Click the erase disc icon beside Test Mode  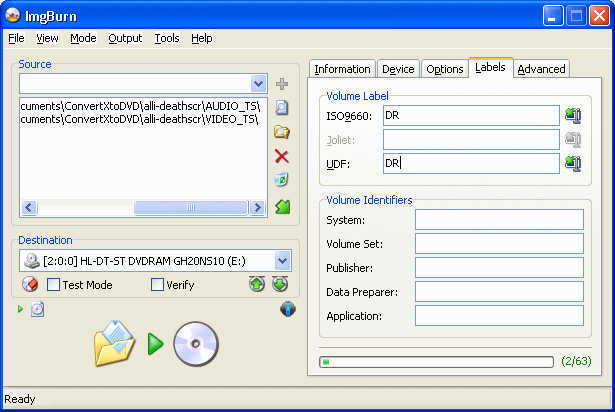pyautogui.click(x=30, y=284)
